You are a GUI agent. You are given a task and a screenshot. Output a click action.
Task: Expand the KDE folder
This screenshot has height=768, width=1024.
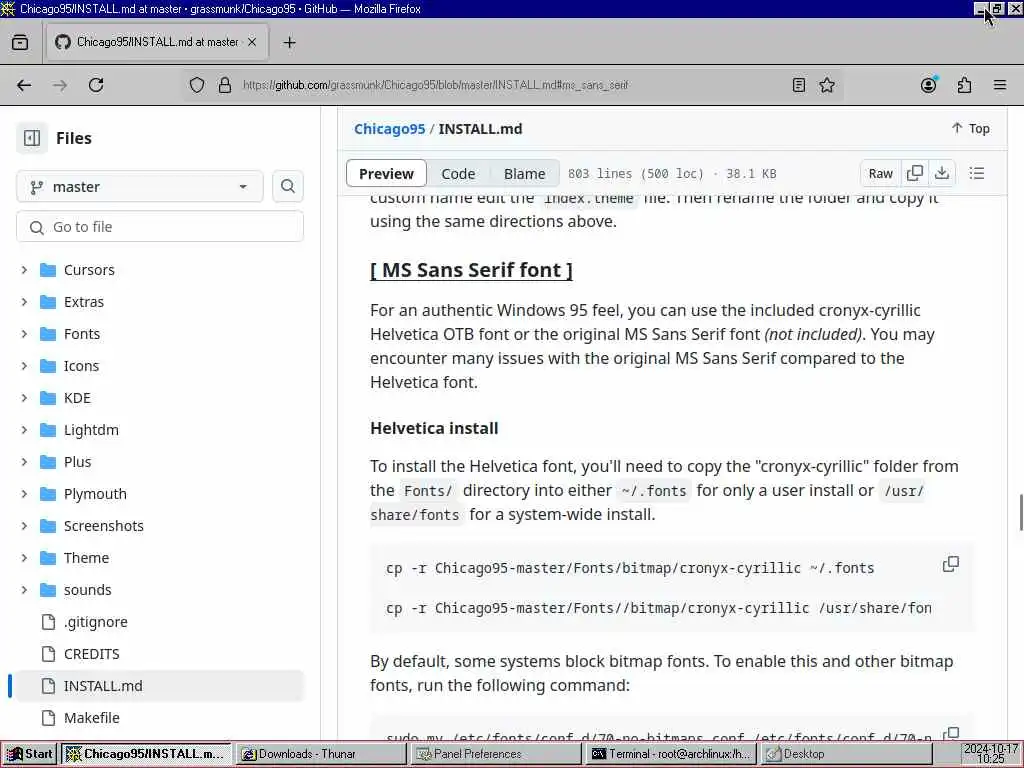pos(24,398)
